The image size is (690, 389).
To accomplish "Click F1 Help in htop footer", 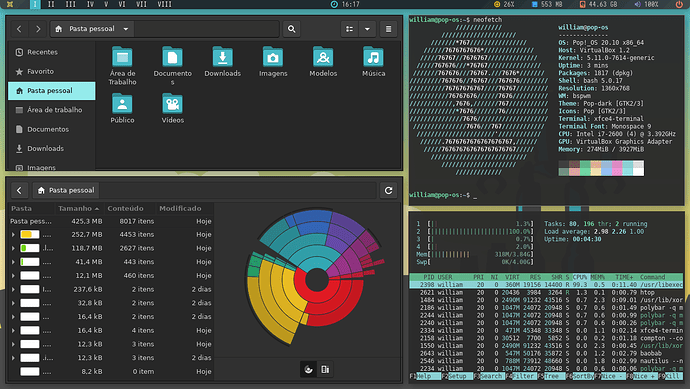I will tap(424, 377).
